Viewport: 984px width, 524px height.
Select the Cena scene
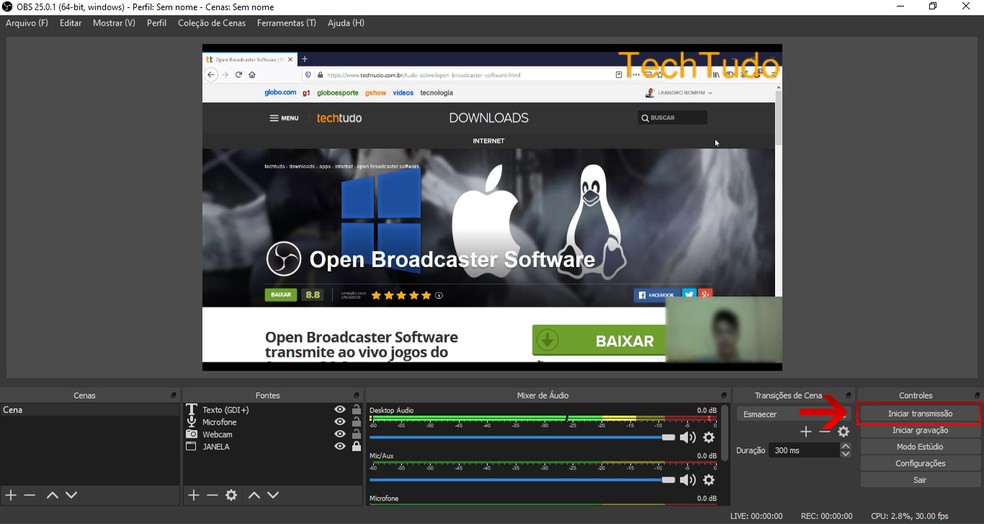coord(90,410)
